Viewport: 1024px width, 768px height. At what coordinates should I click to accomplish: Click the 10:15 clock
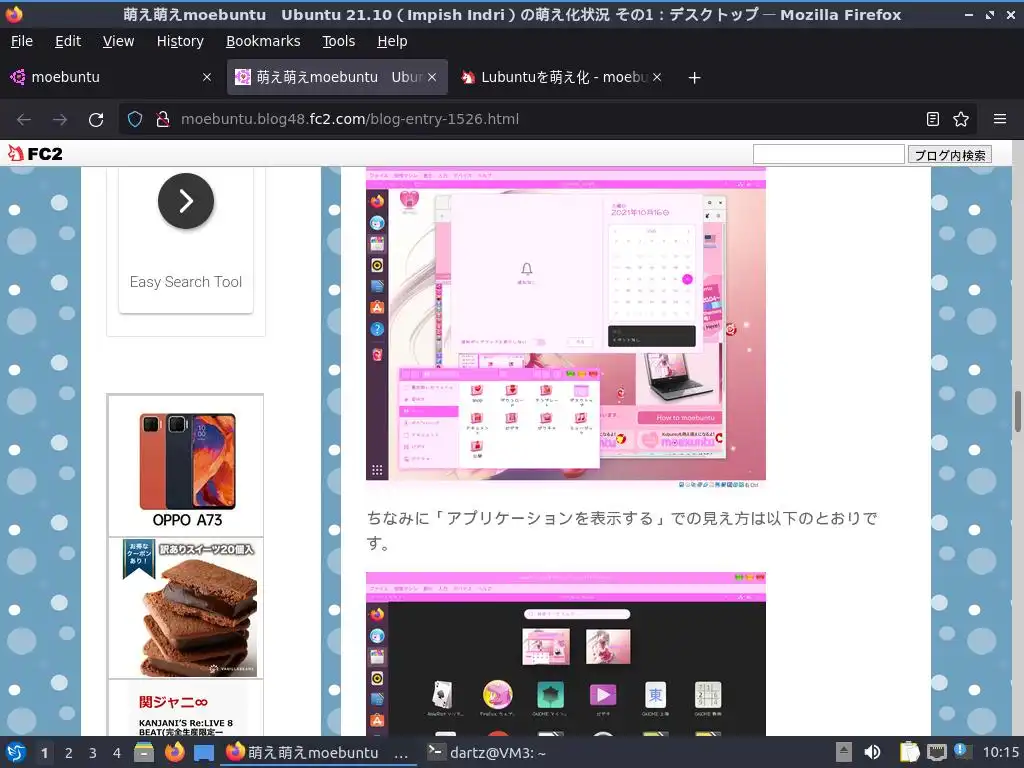(1000, 753)
